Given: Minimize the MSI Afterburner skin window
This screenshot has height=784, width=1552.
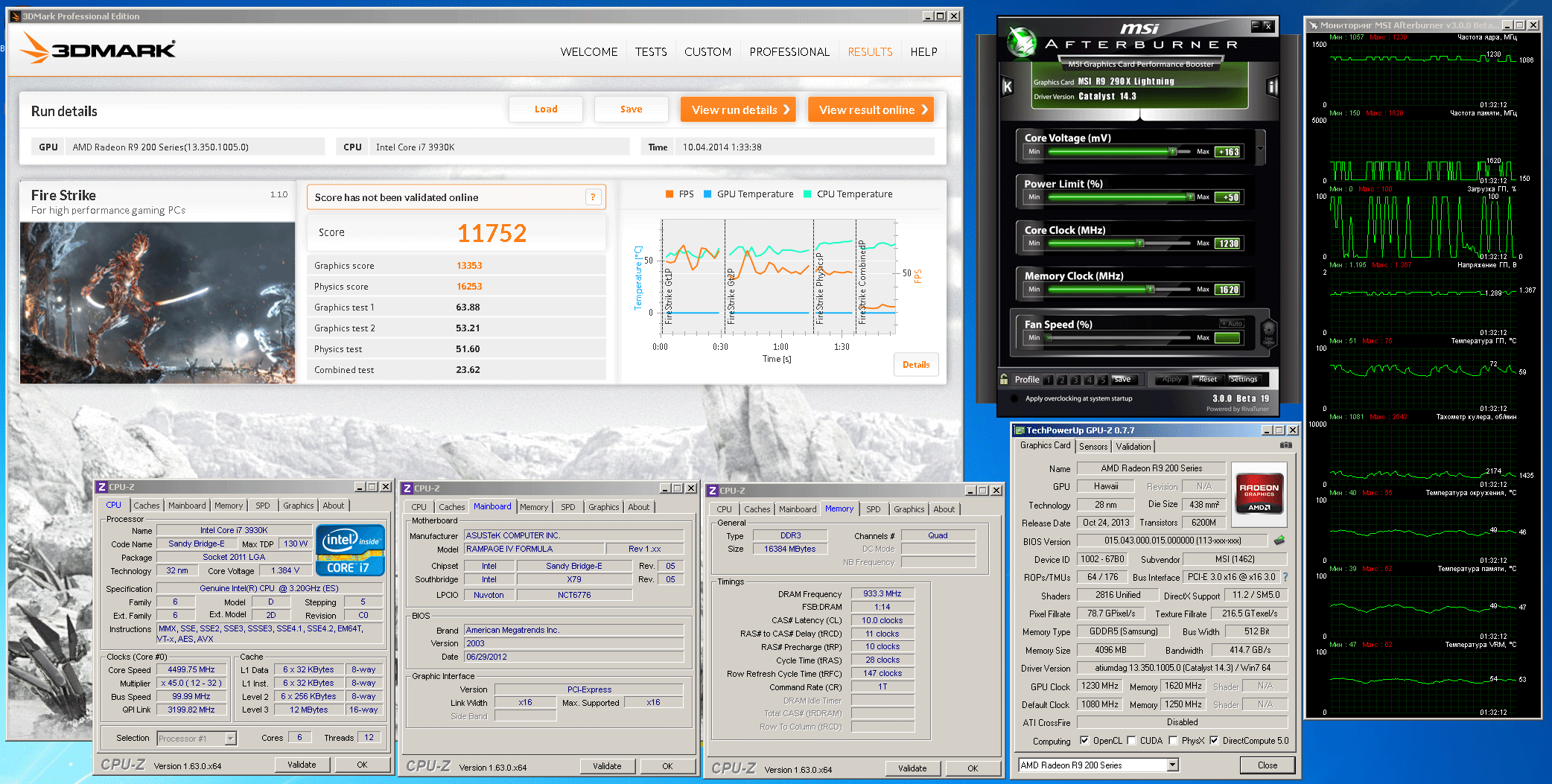Looking at the screenshot, I should coord(1256,26).
